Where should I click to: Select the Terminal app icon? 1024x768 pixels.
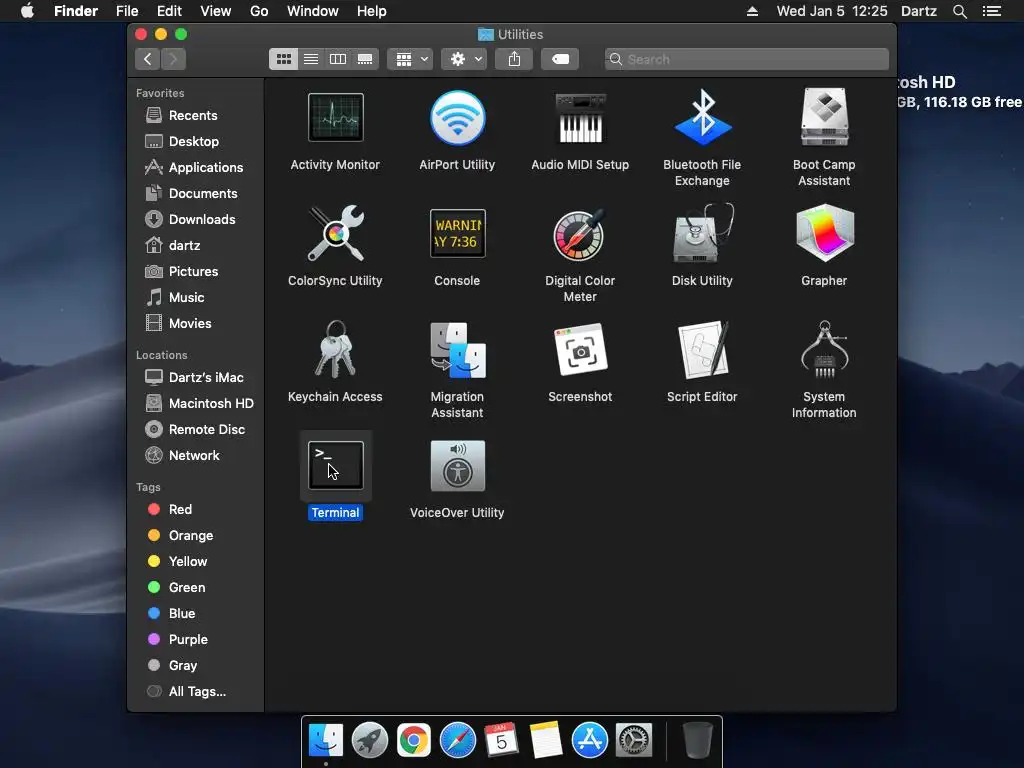tap(335, 465)
